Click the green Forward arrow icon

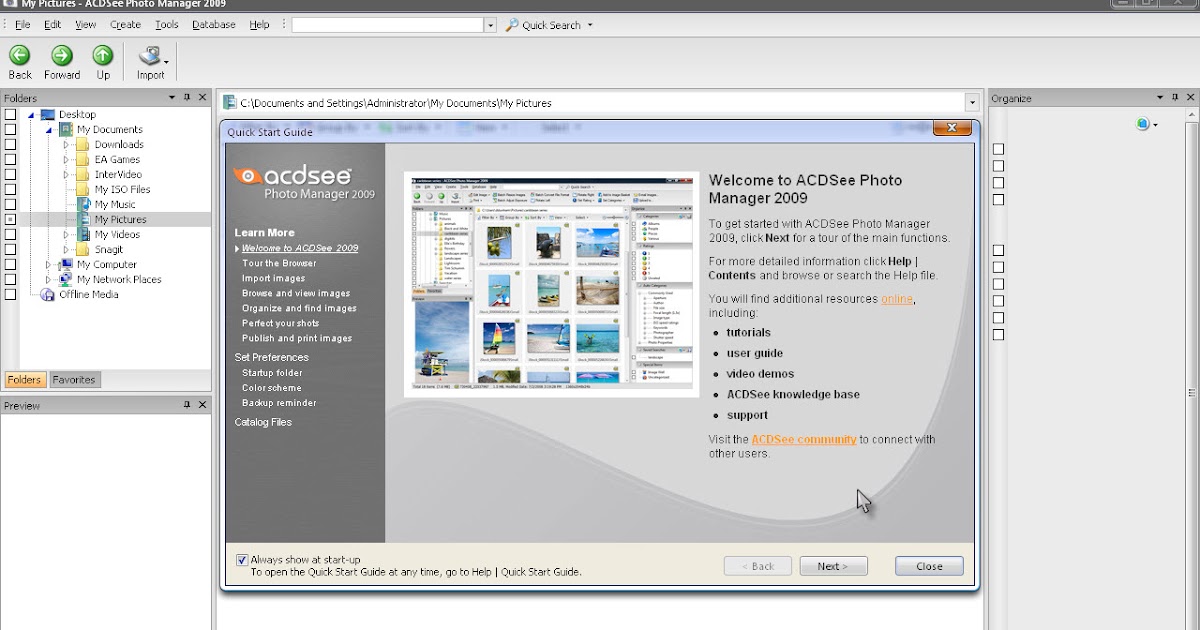coord(62,56)
